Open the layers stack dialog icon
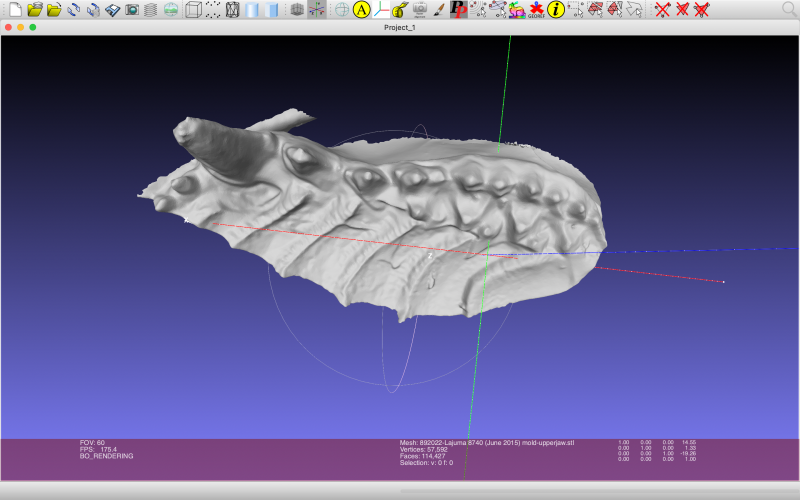 pos(151,10)
